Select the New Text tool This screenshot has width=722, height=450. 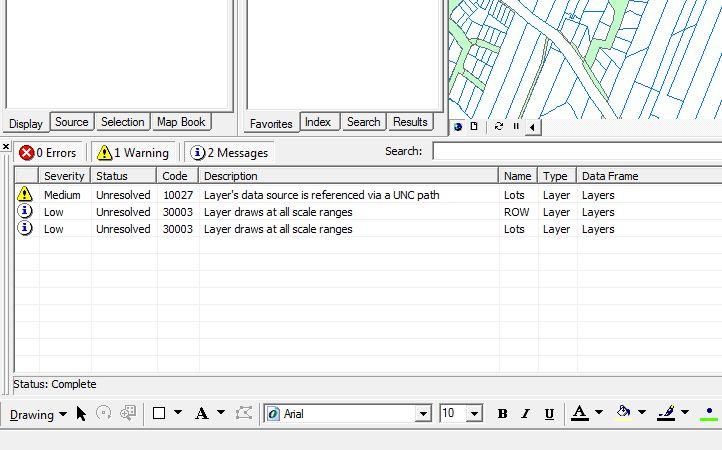[x=202, y=413]
